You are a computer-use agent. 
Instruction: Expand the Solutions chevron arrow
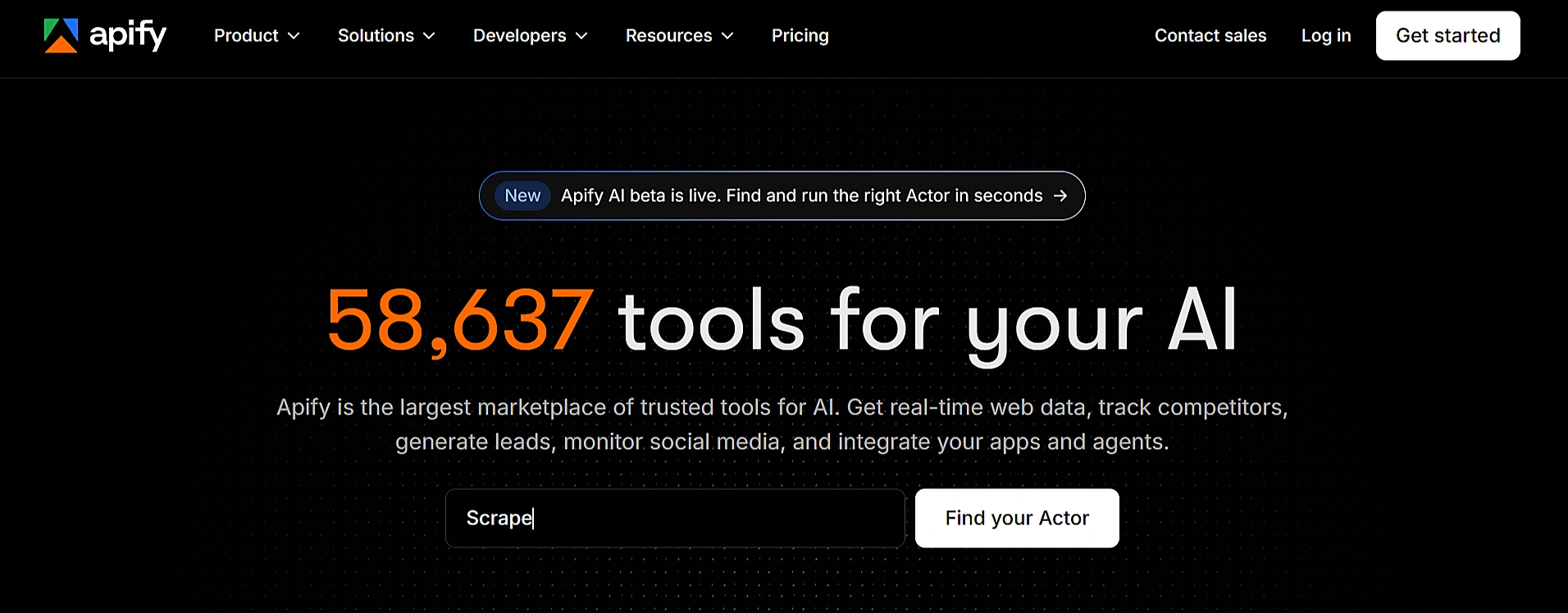429,36
